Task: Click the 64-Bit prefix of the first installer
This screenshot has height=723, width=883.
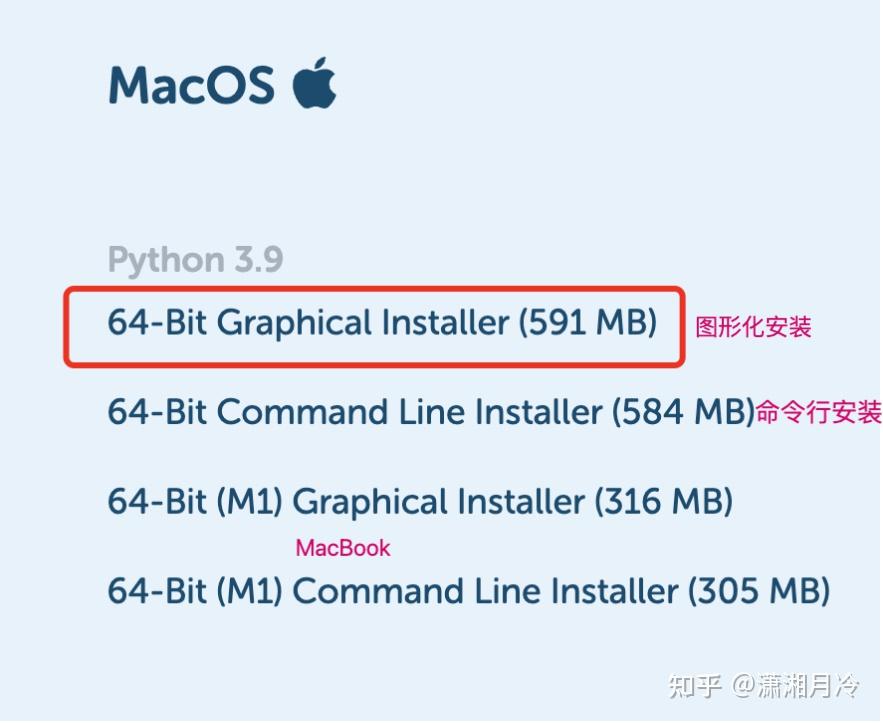Action: 158,324
